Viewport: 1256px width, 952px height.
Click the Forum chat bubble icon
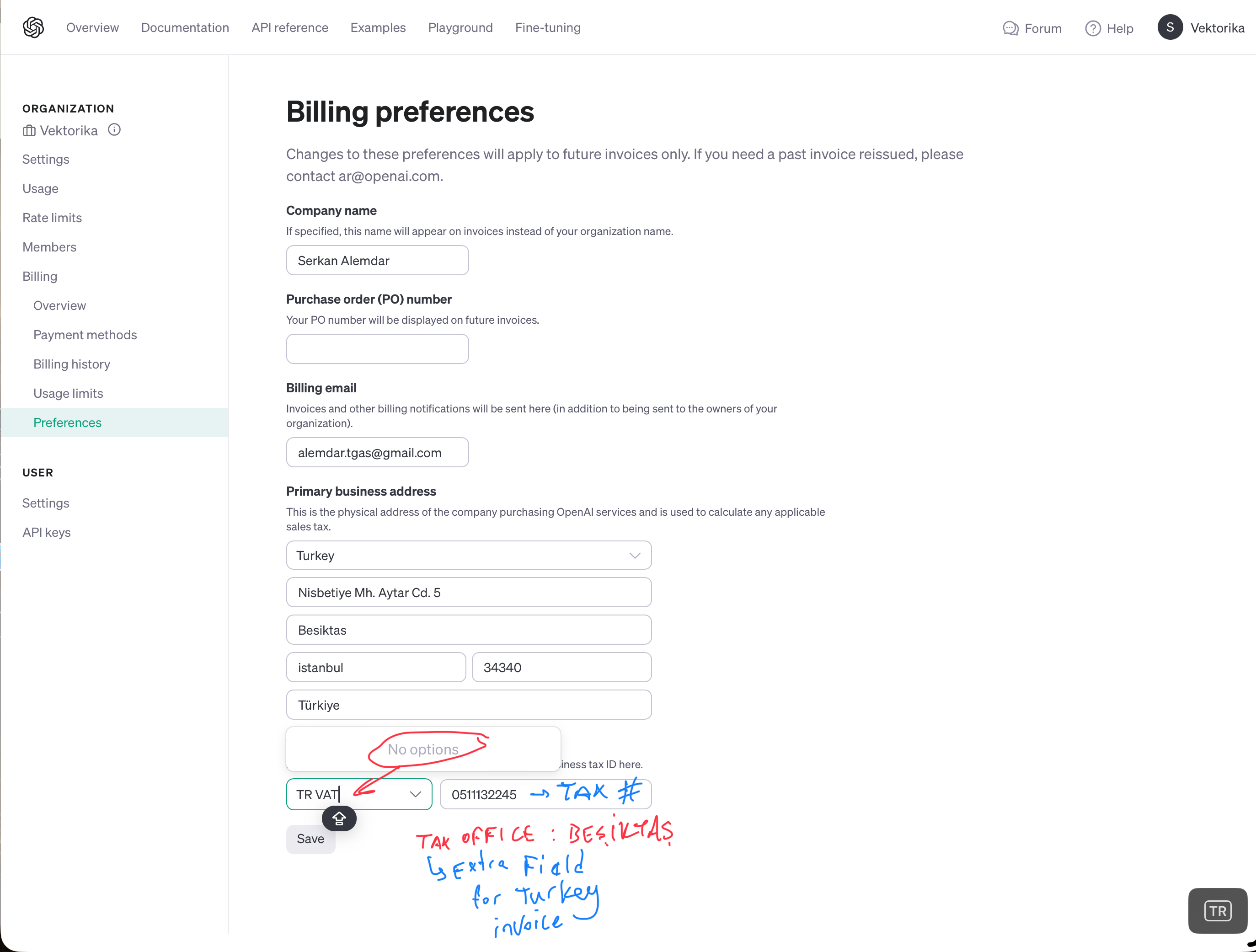(x=1010, y=28)
